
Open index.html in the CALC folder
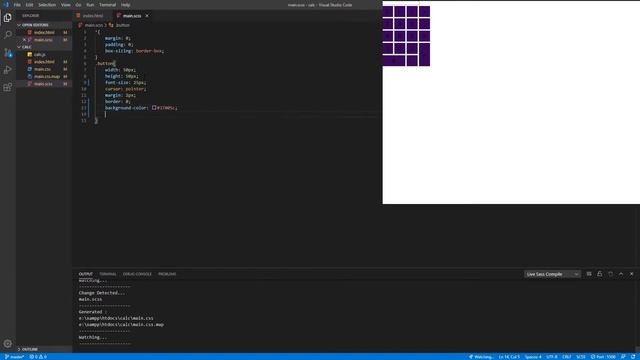pos(44,62)
